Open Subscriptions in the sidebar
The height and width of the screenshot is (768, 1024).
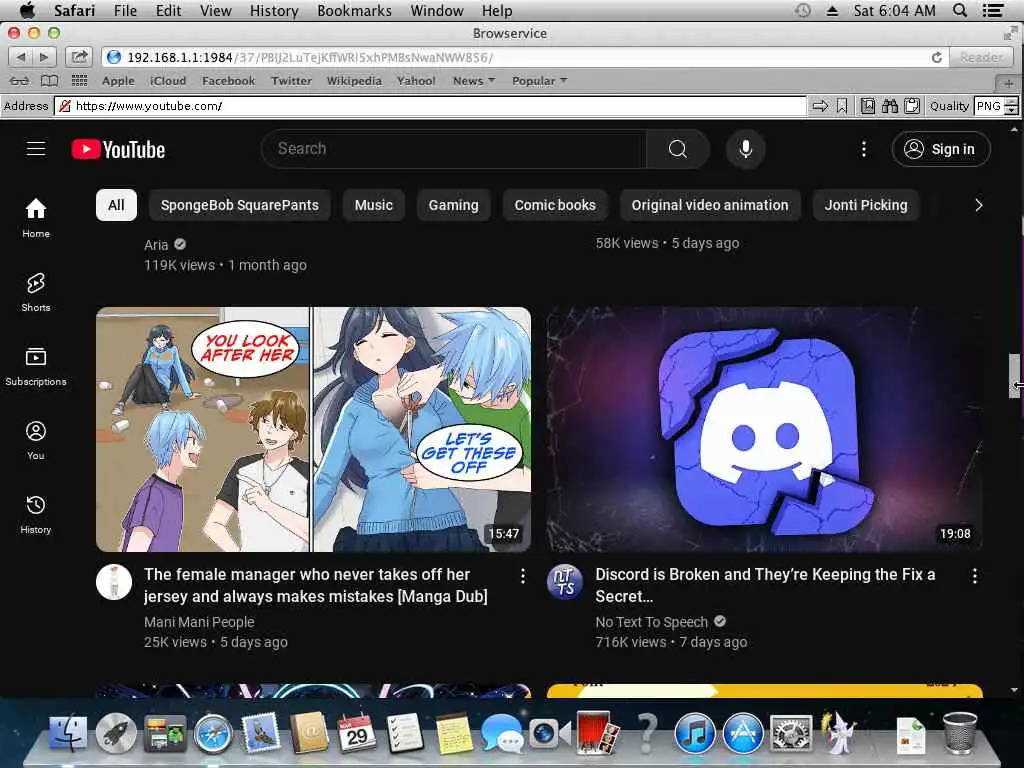36,366
